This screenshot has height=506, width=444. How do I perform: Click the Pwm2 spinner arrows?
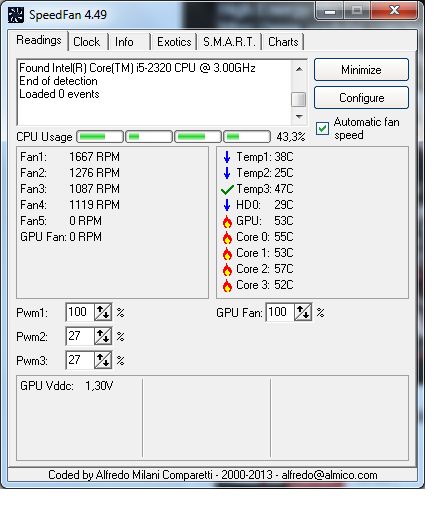103,336
